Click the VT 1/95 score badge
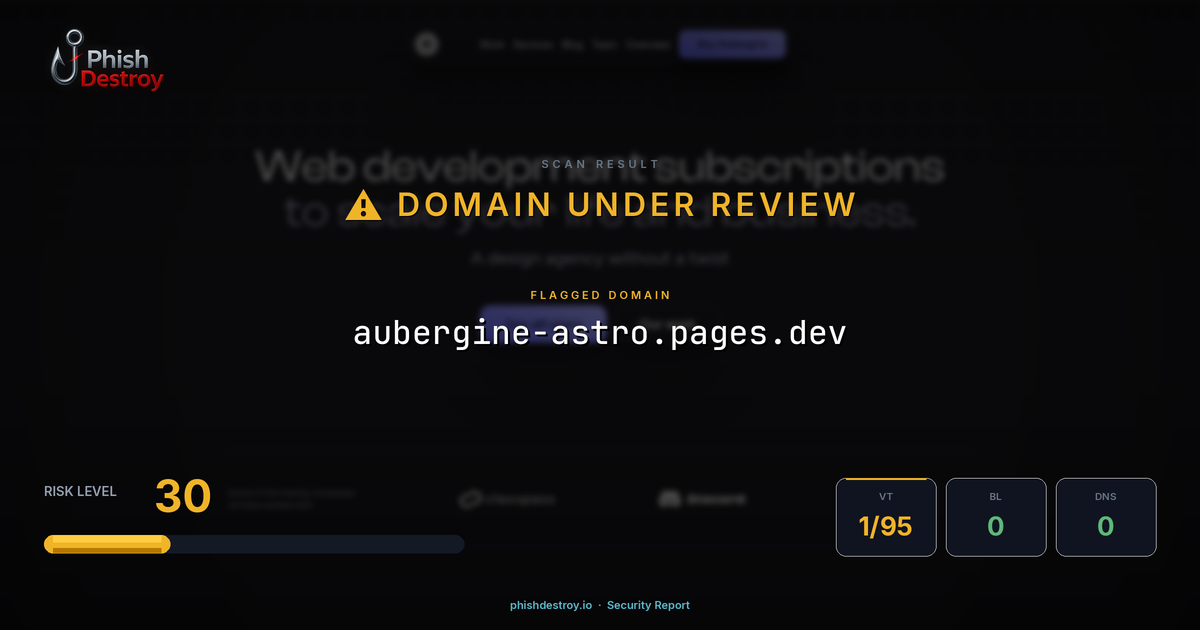 click(886, 517)
